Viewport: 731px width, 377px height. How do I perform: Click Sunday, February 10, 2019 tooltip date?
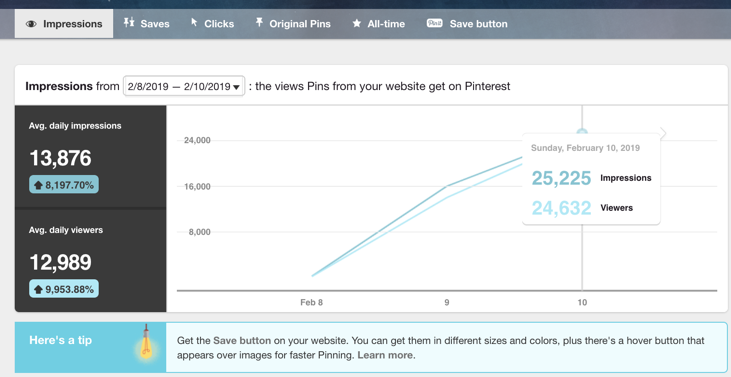586,148
